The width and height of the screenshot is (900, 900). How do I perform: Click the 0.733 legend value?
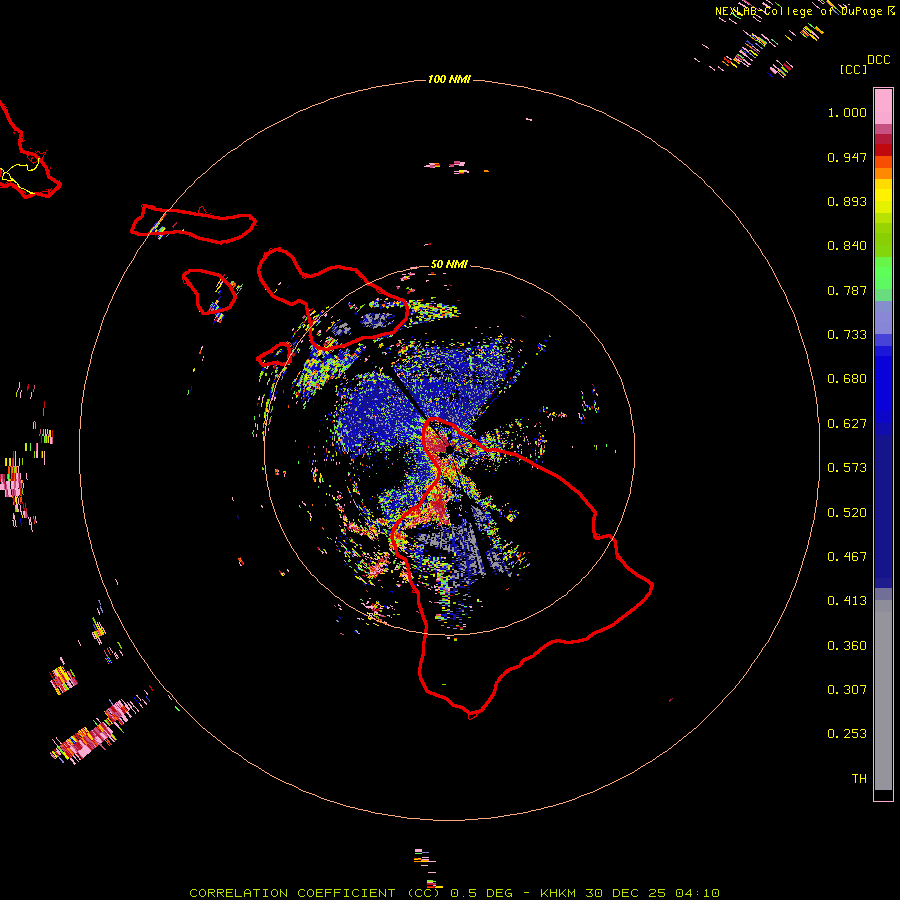click(847, 335)
